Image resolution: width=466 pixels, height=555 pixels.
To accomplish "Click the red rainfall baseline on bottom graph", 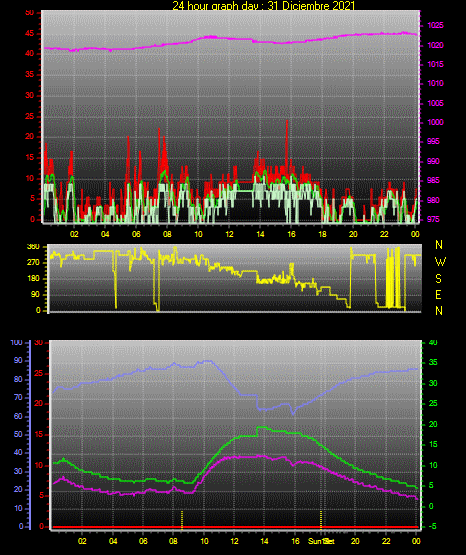I will [236, 527].
